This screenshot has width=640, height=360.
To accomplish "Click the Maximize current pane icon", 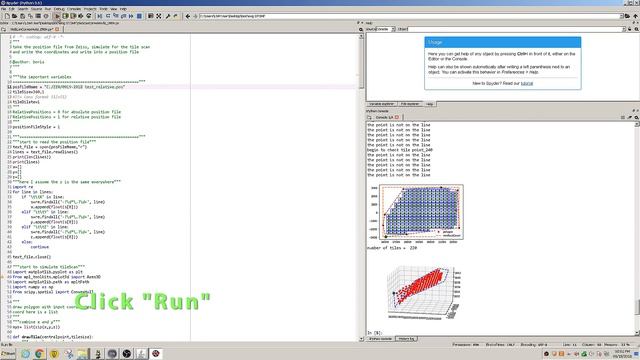I will [151, 16].
